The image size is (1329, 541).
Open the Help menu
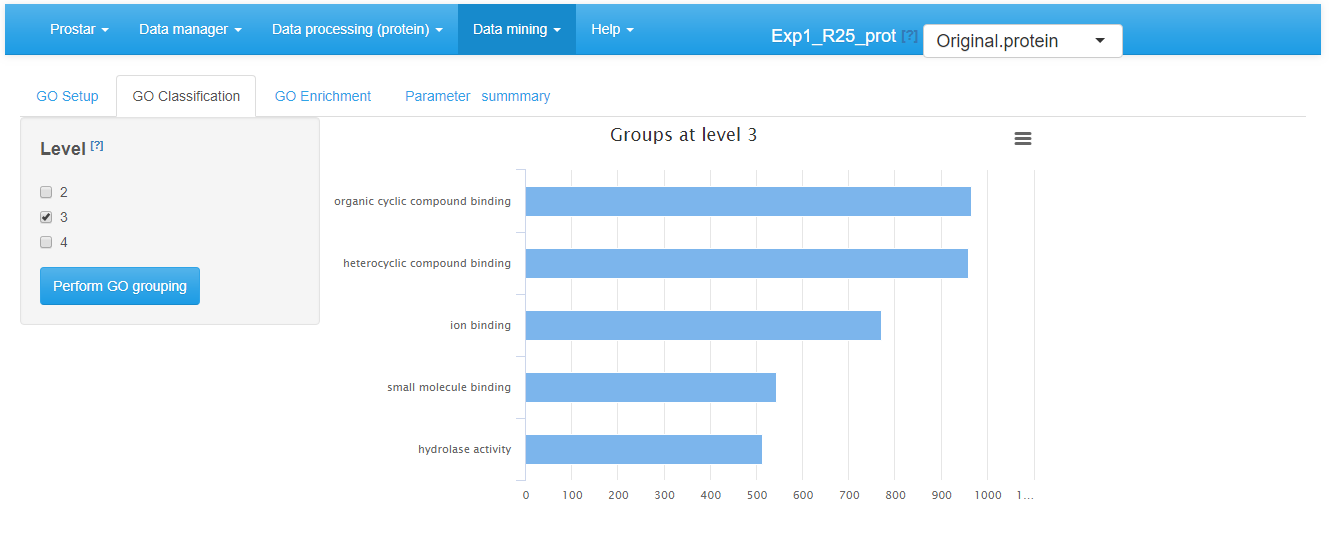pyautogui.click(x=612, y=29)
